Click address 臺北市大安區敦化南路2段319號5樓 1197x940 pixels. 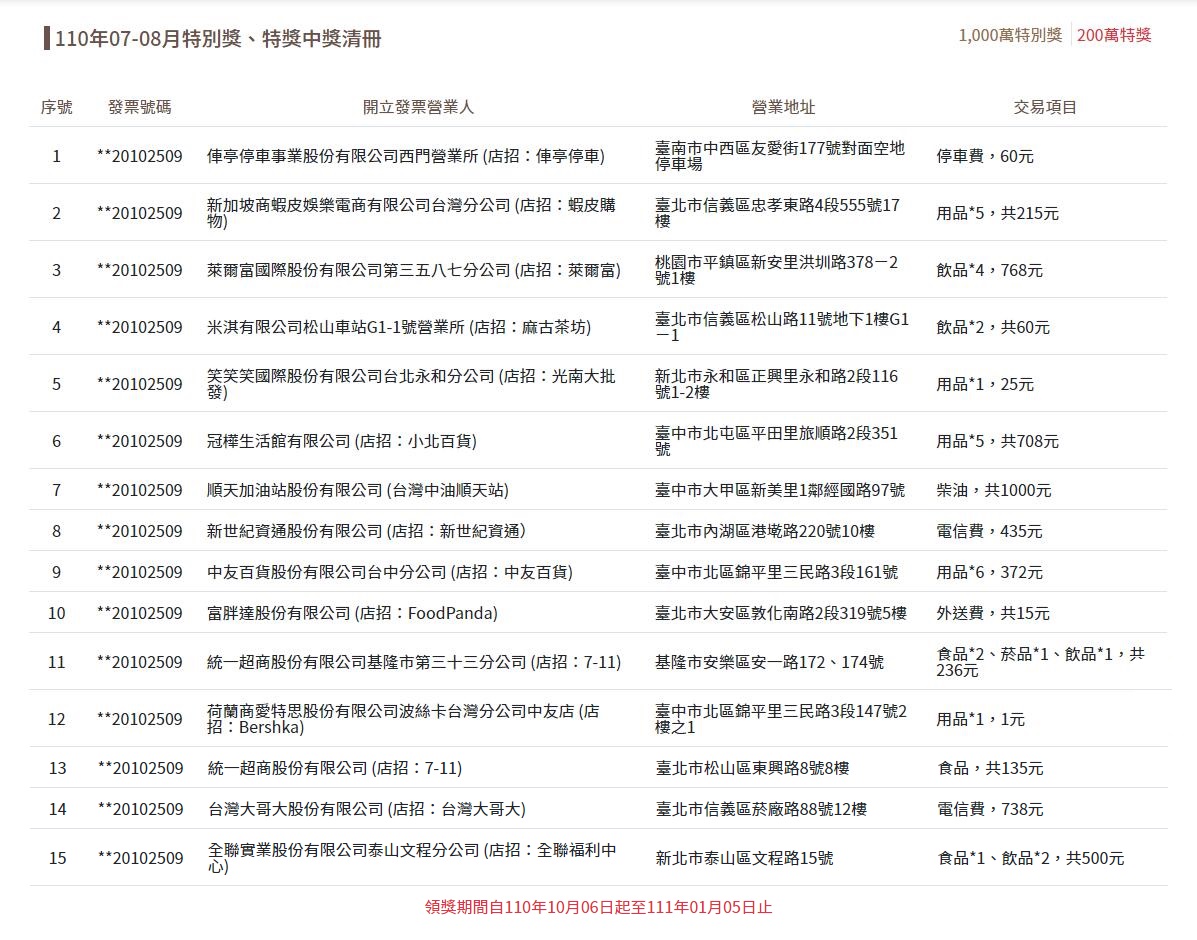tap(781, 613)
